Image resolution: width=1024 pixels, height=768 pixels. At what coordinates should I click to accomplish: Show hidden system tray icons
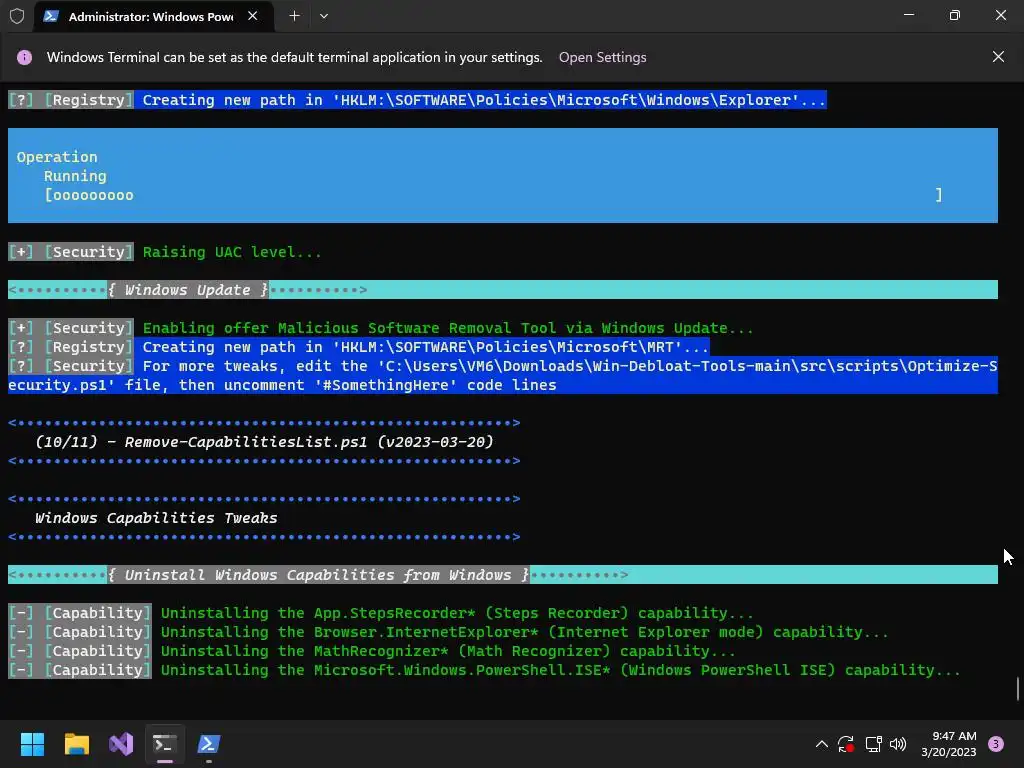point(822,744)
